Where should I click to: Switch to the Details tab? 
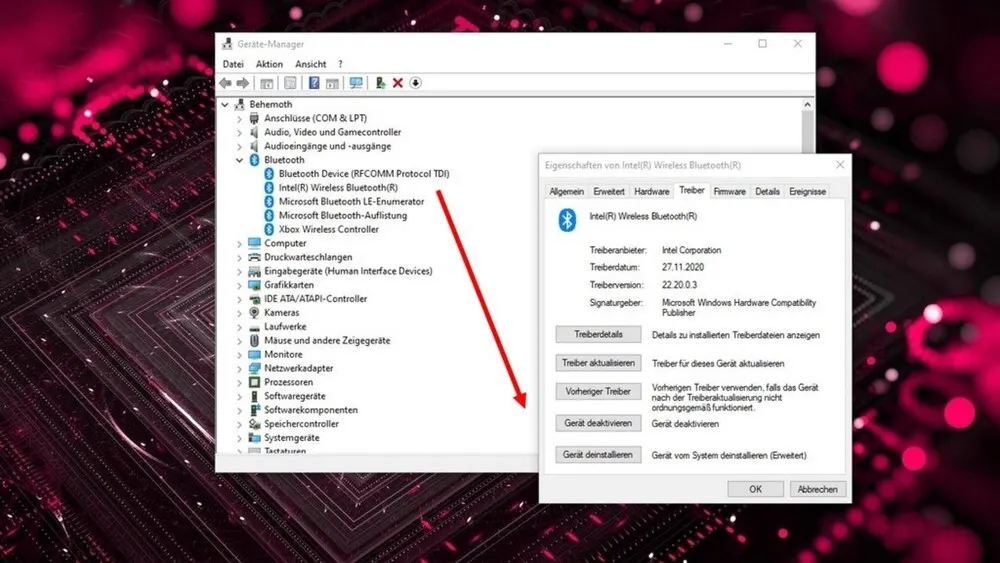pos(767,191)
